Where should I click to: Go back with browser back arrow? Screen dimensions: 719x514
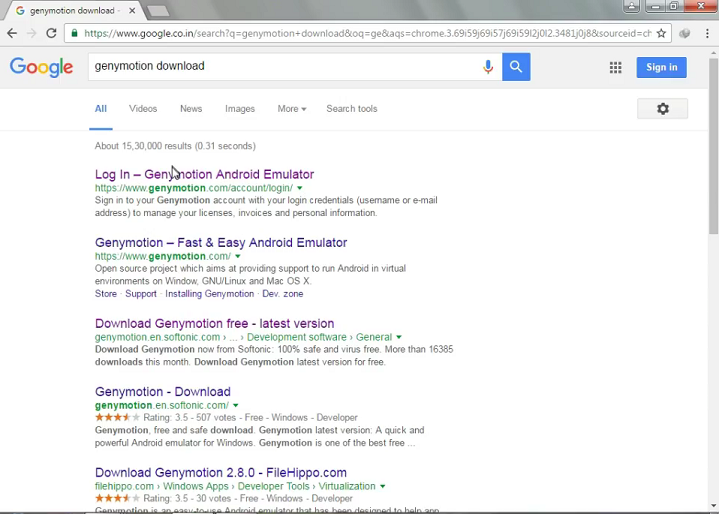(x=12, y=33)
